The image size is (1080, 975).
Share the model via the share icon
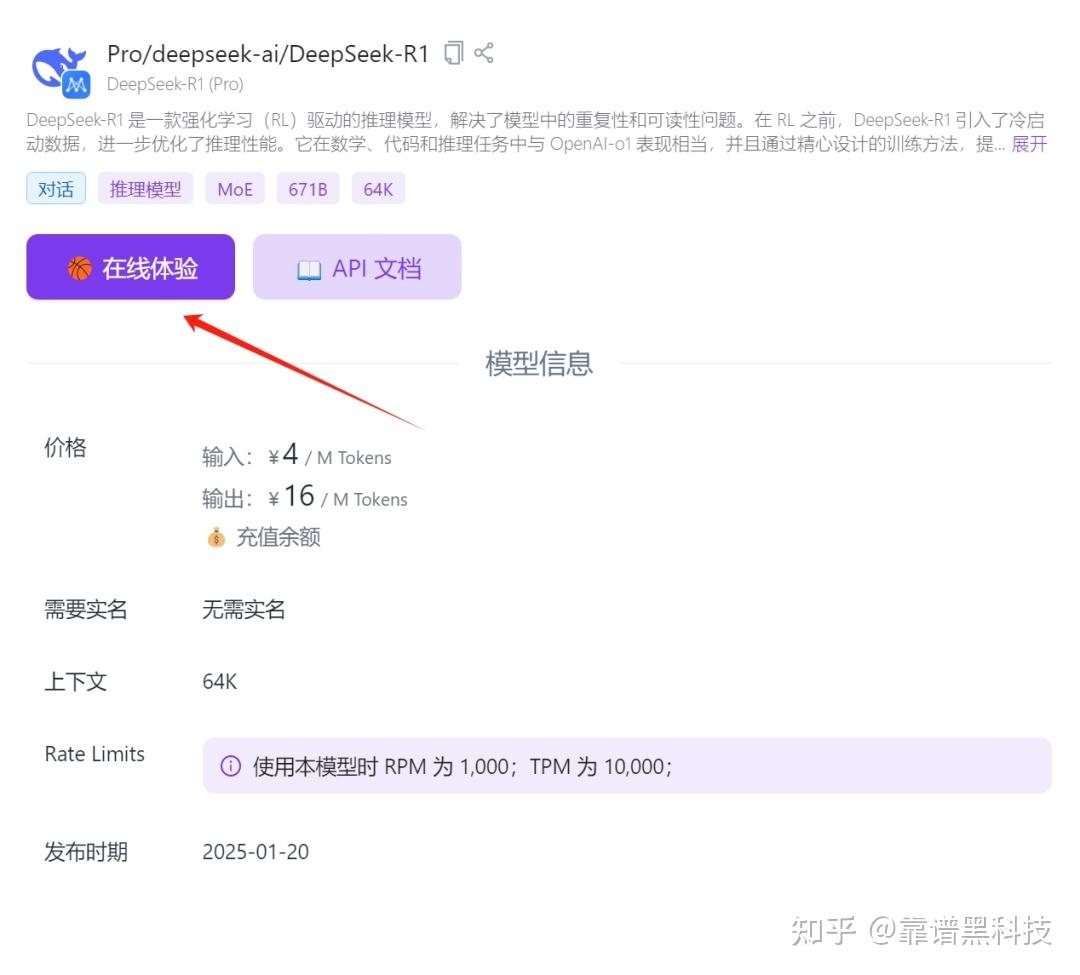(484, 54)
